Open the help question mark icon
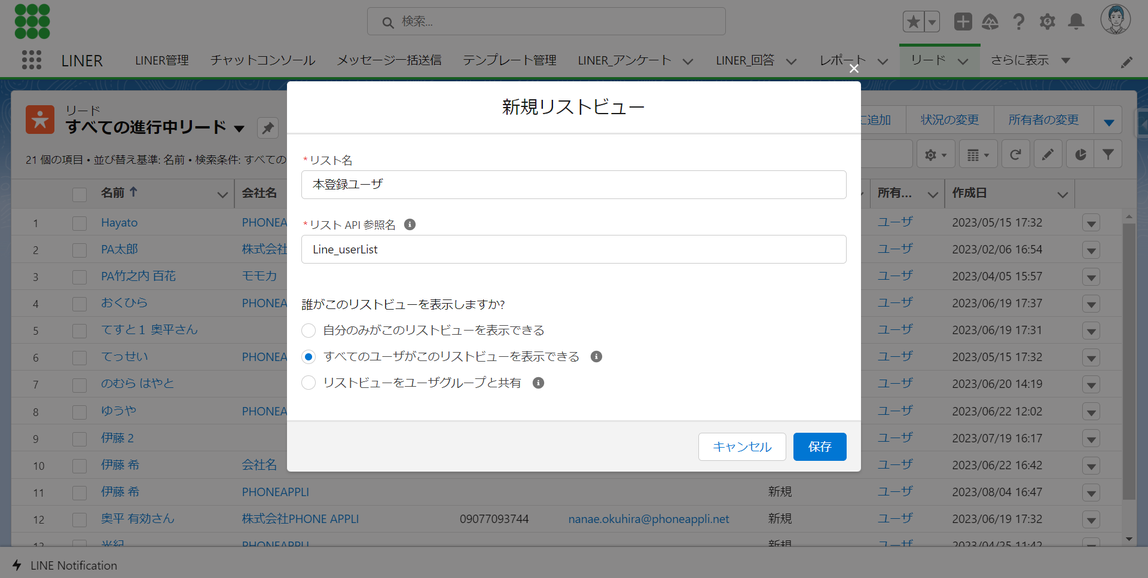The image size is (1148, 578). coord(1018,22)
